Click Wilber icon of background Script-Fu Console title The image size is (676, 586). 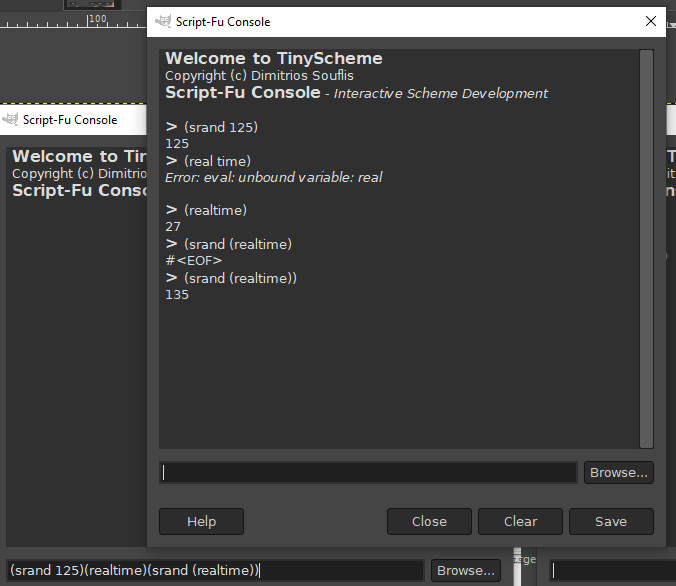point(10,119)
